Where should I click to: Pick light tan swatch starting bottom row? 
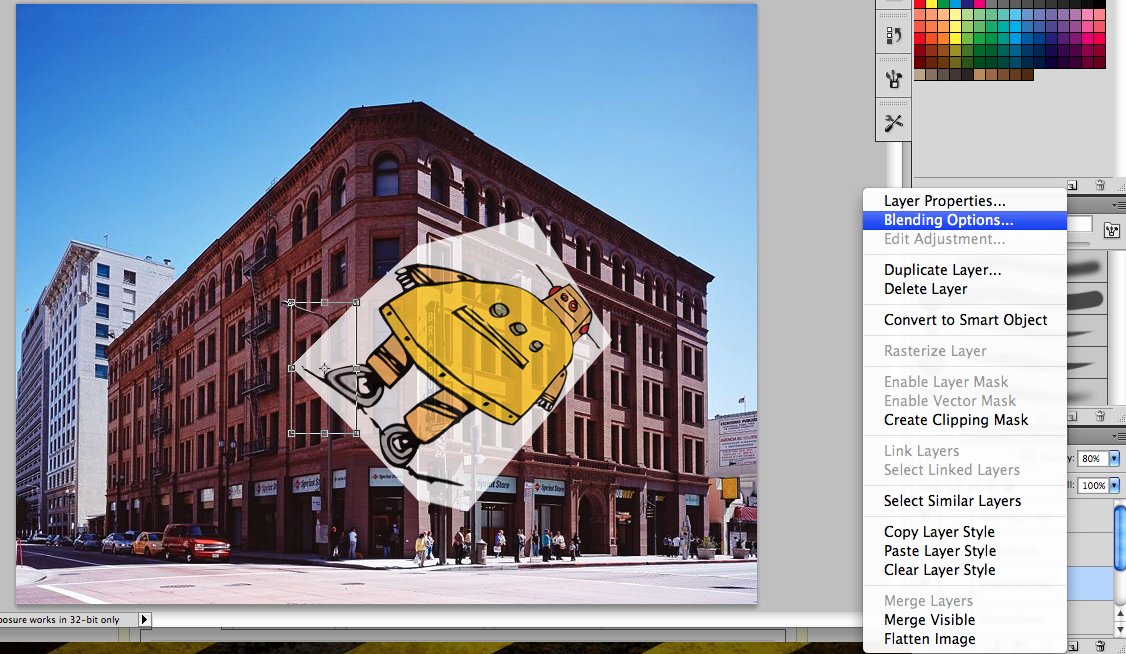tap(920, 75)
